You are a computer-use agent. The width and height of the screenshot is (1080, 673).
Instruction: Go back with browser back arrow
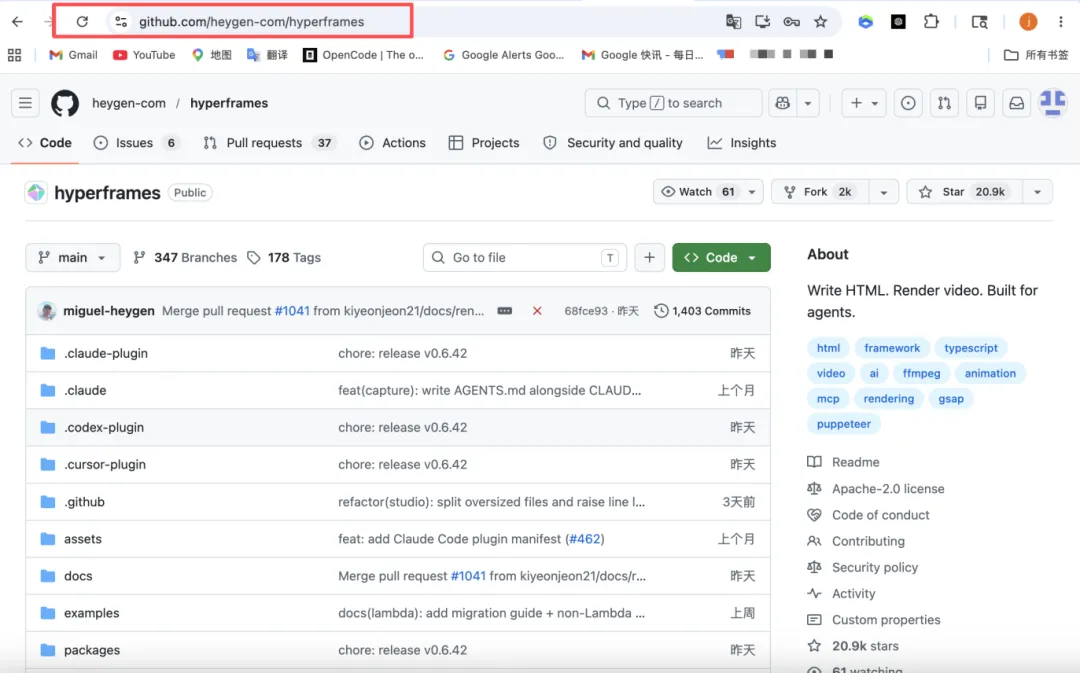(x=17, y=21)
